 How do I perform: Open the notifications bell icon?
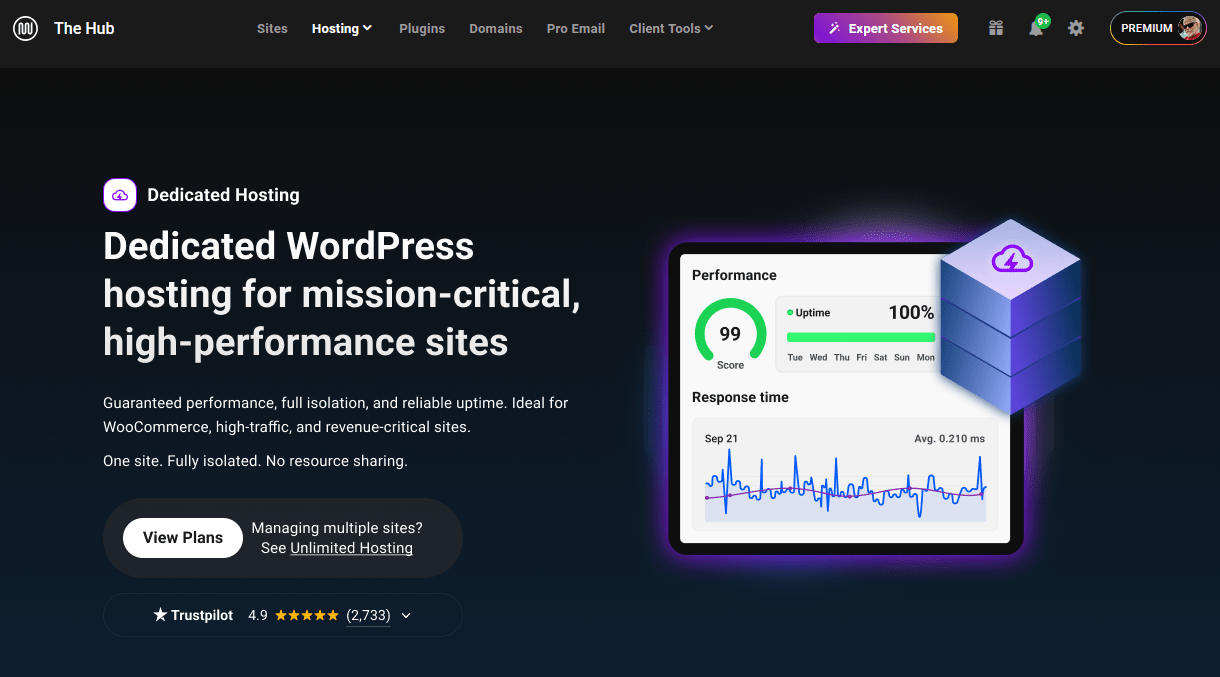coord(1036,28)
